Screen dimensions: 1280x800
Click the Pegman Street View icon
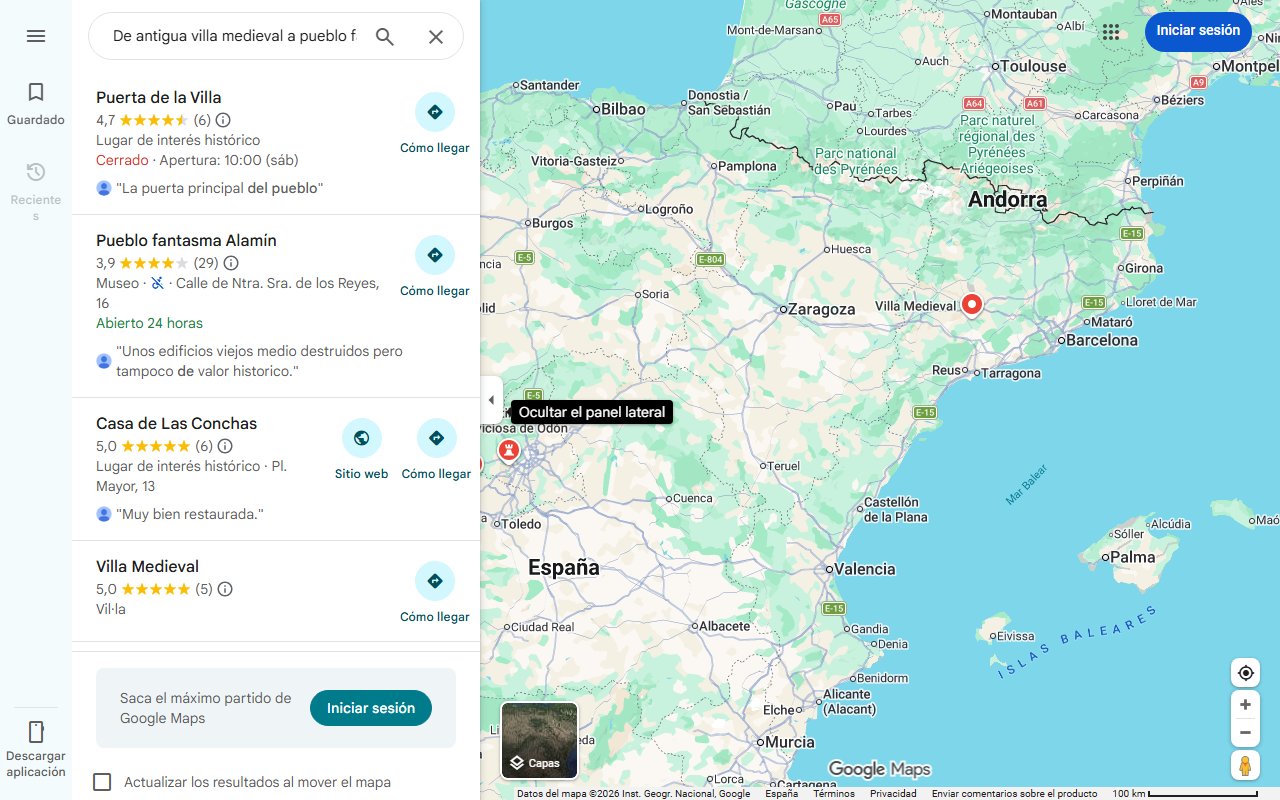(1245, 766)
